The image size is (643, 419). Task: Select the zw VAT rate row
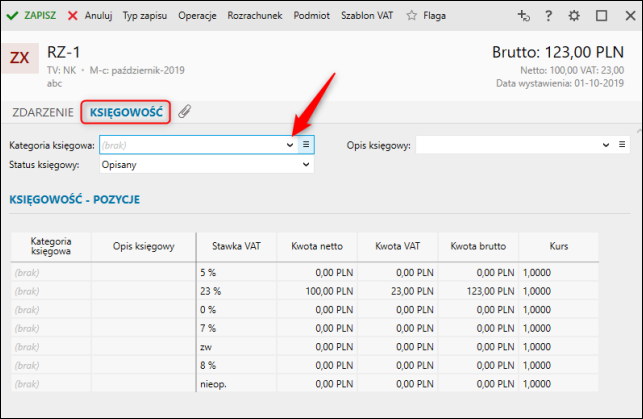point(305,347)
